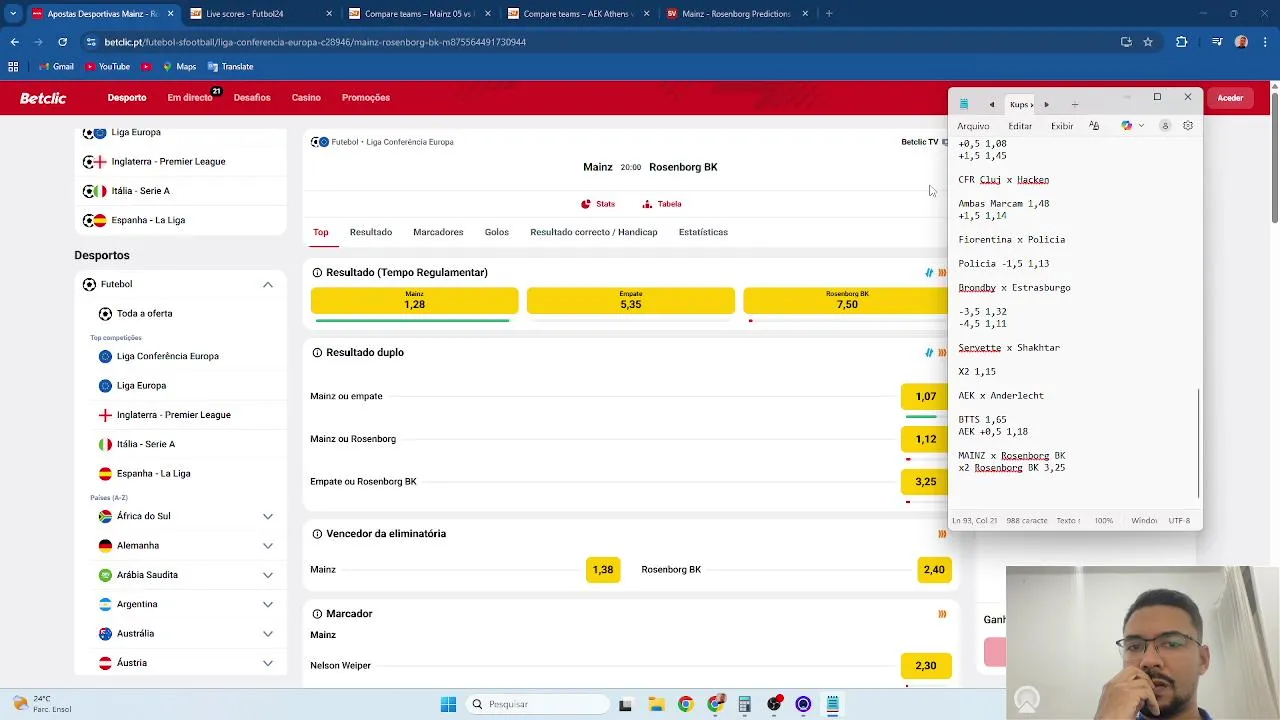Open Editar menu in Notepad
Viewport: 1280px width, 720px height.
1020,126
